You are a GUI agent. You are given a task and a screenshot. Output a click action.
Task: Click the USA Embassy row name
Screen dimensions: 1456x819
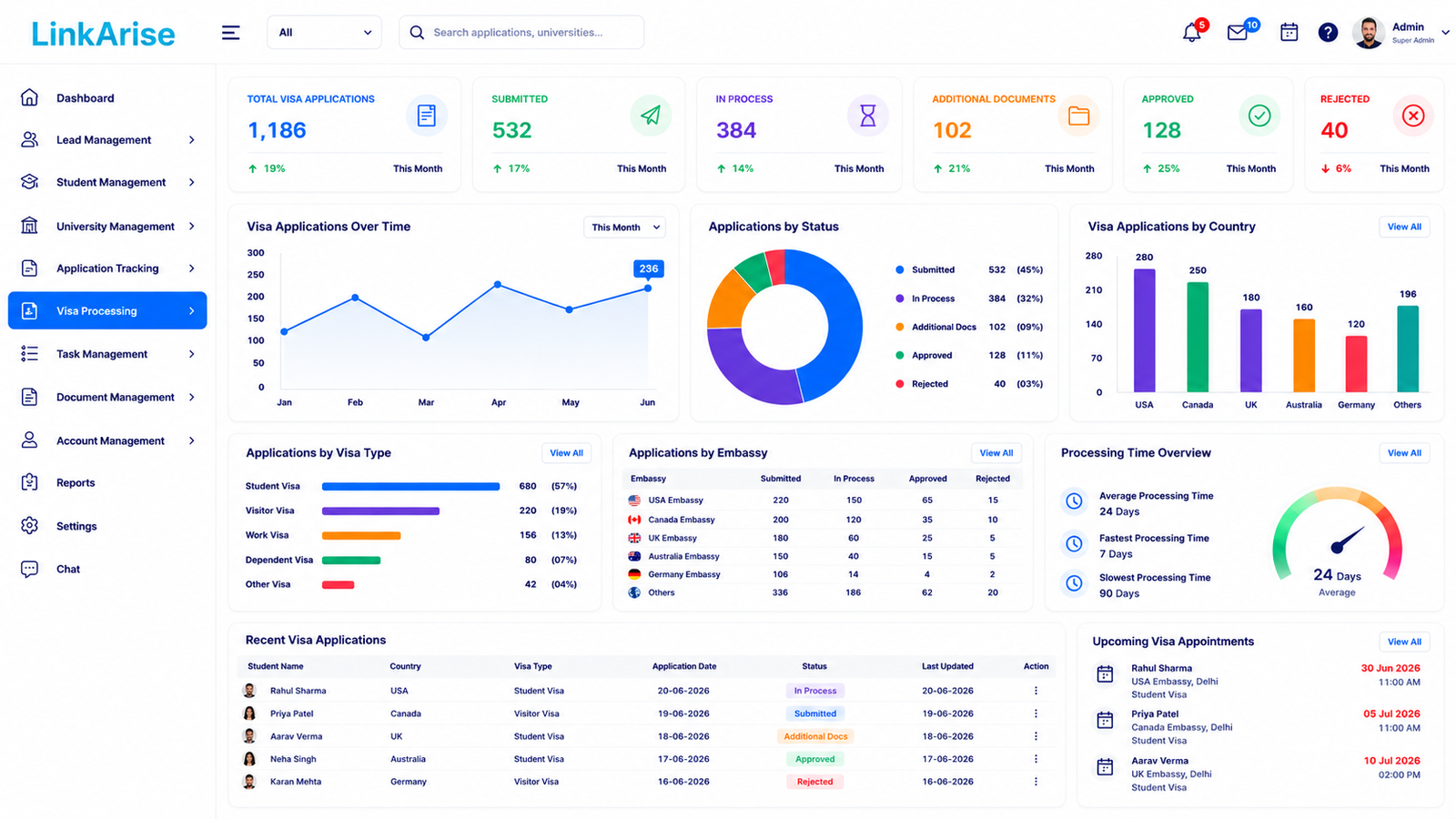click(x=676, y=500)
